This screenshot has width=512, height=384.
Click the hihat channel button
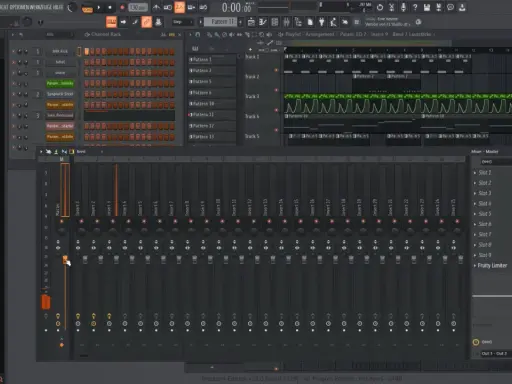[x=60, y=62]
